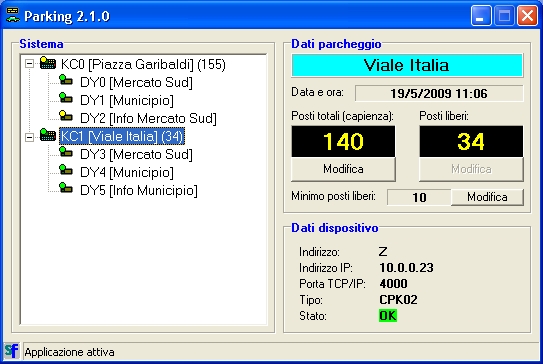Click the DY5 Info Municipio display icon
543x364 pixels.
[66, 188]
